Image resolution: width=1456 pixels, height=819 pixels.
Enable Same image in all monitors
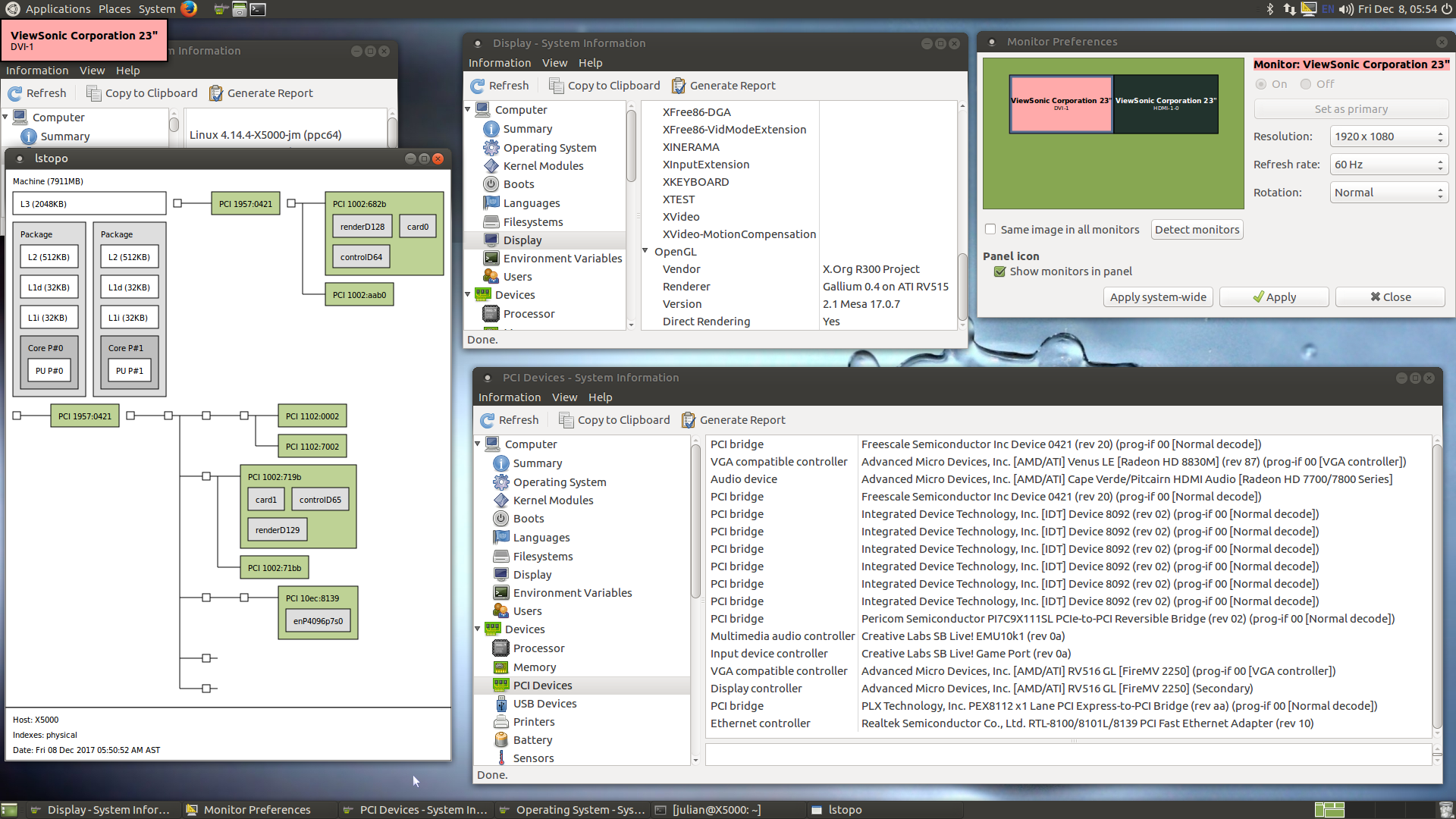pyautogui.click(x=990, y=229)
